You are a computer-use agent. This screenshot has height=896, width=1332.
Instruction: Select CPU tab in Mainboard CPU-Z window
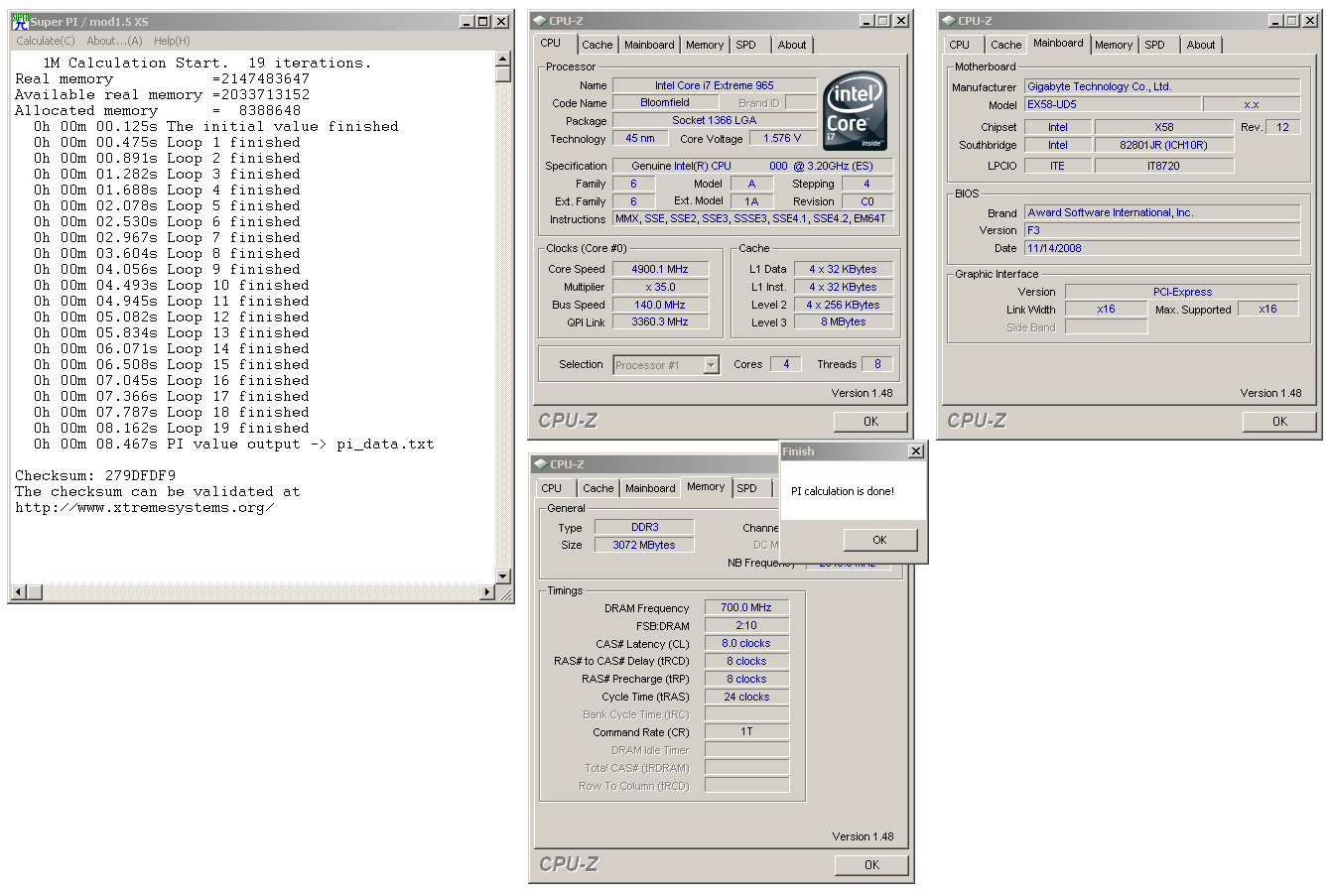click(960, 45)
